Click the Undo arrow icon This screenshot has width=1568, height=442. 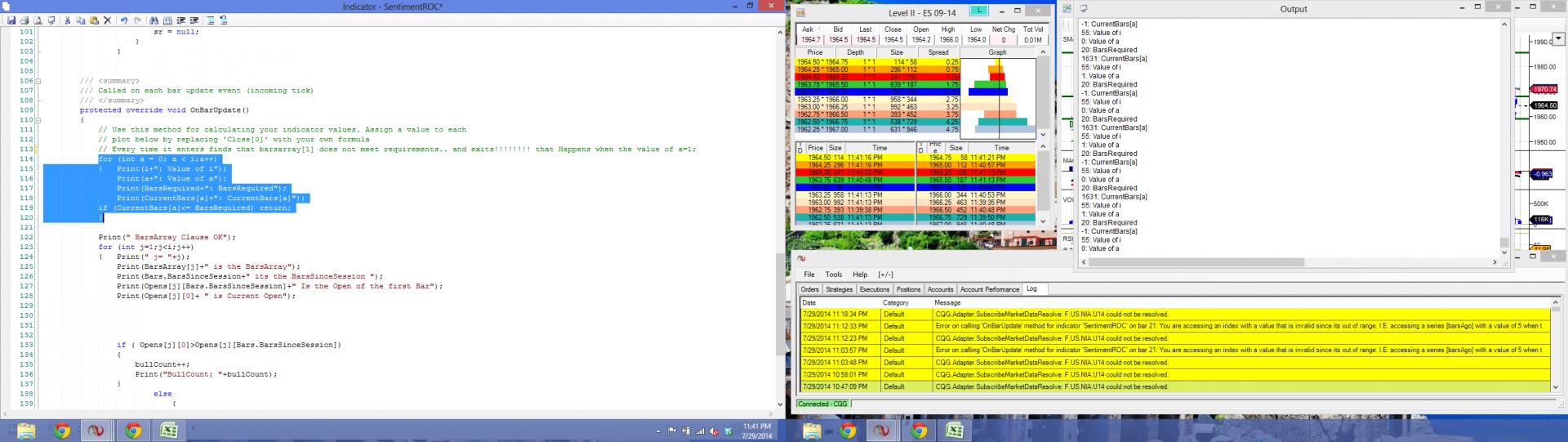coord(123,20)
